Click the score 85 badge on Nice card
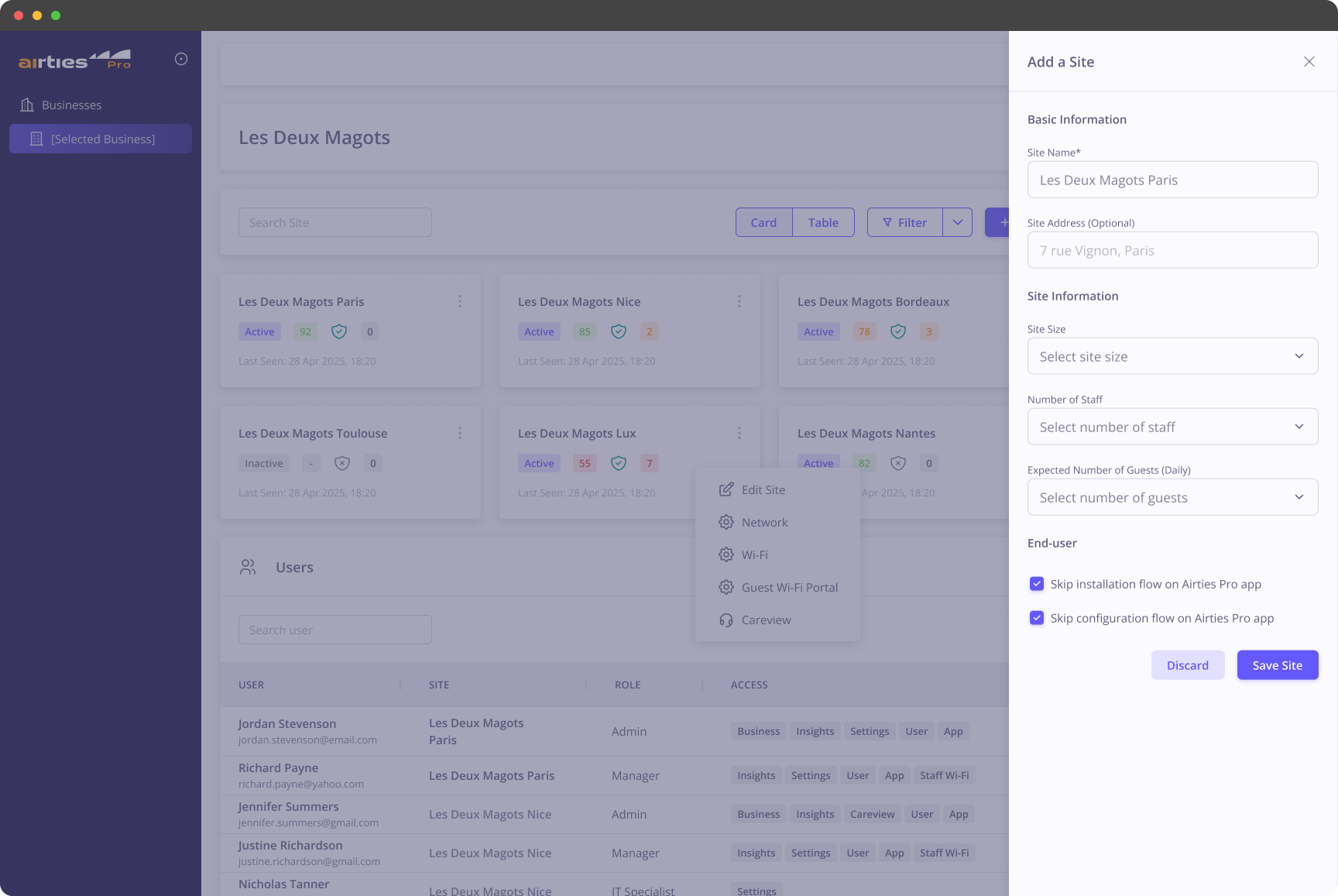 click(585, 331)
